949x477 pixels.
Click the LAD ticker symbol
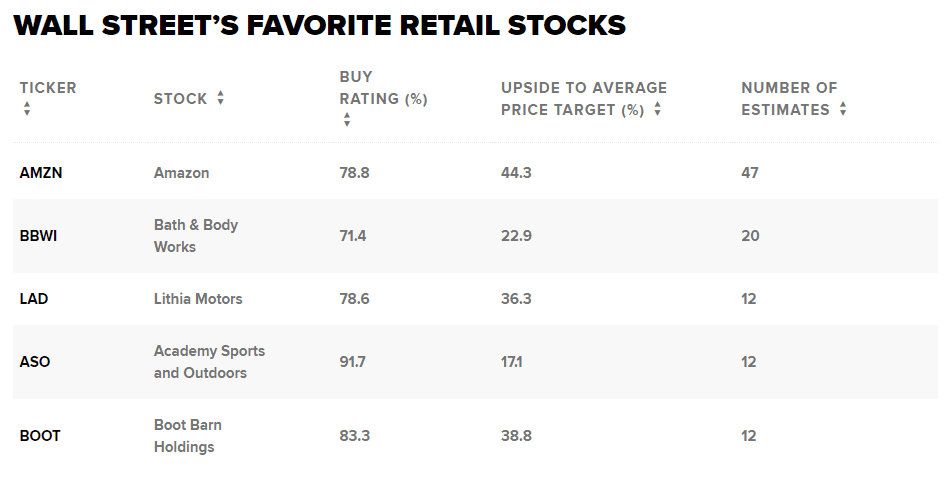point(33,299)
